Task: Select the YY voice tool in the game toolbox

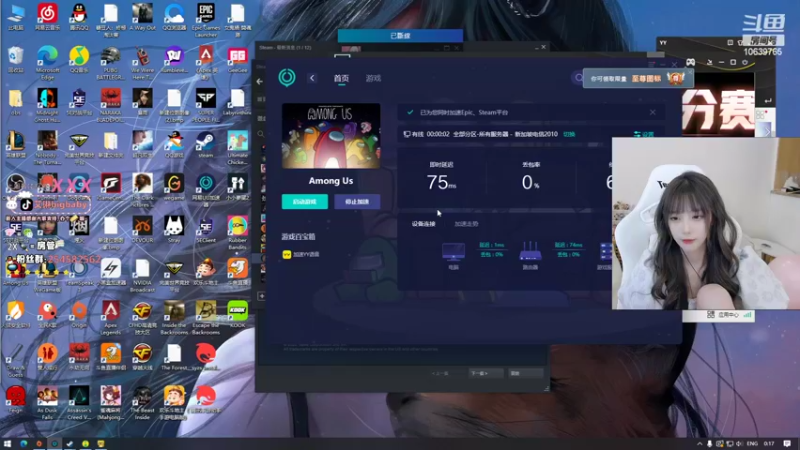Action: pos(301,254)
